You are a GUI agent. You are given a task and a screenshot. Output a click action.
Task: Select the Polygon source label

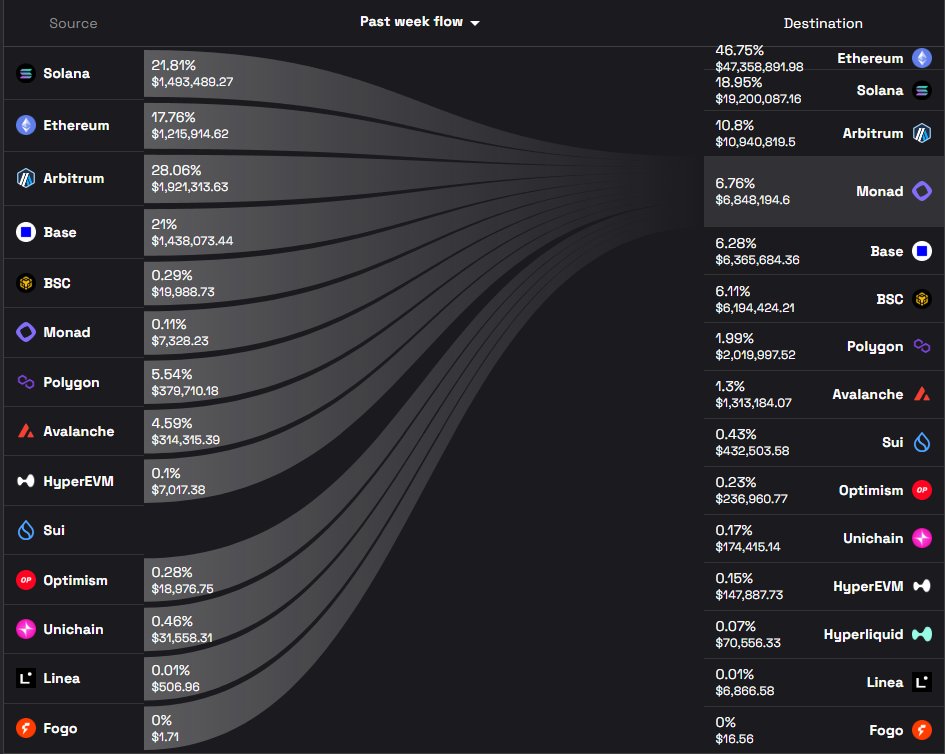point(71,383)
